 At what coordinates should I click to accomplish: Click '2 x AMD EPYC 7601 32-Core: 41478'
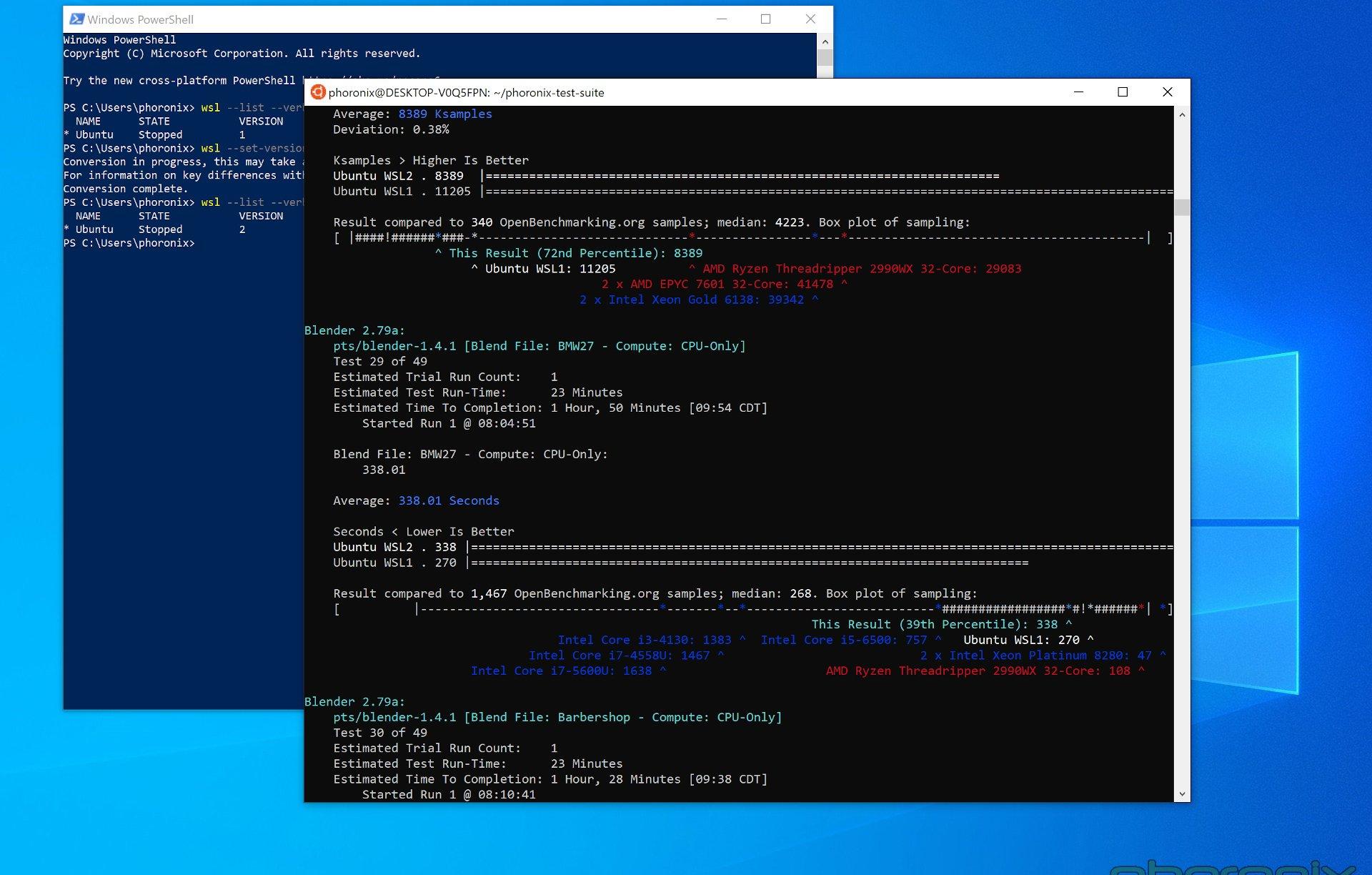pyautogui.click(x=717, y=284)
